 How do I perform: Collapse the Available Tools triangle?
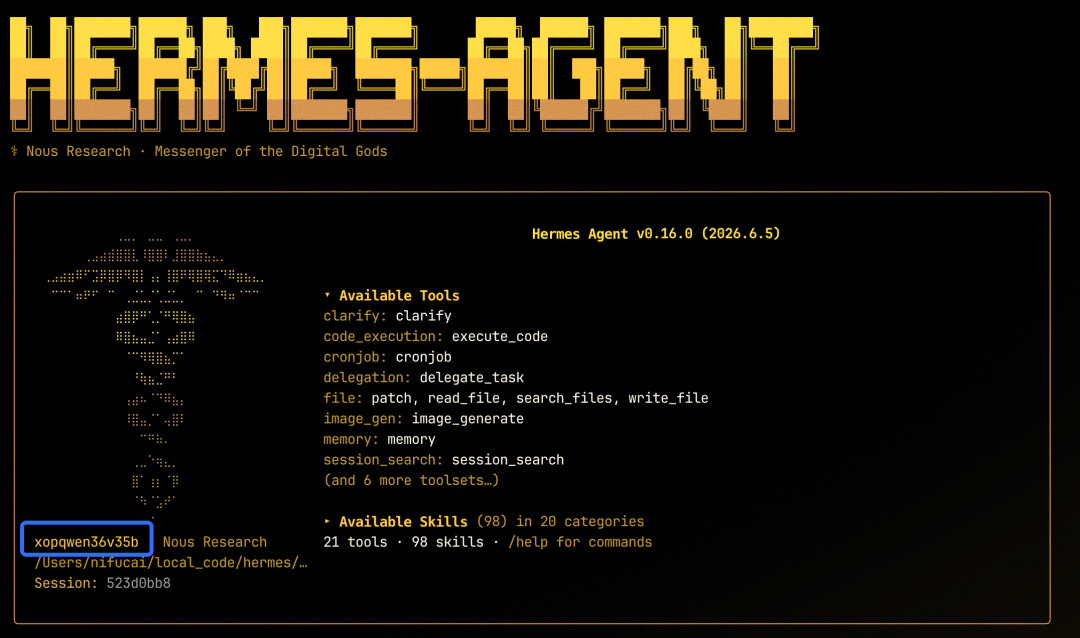(327, 295)
